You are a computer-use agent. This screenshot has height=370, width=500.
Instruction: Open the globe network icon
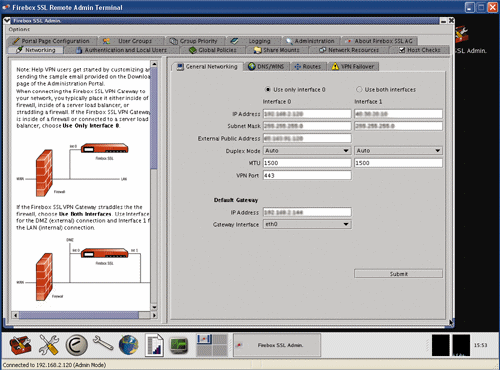tap(129, 345)
